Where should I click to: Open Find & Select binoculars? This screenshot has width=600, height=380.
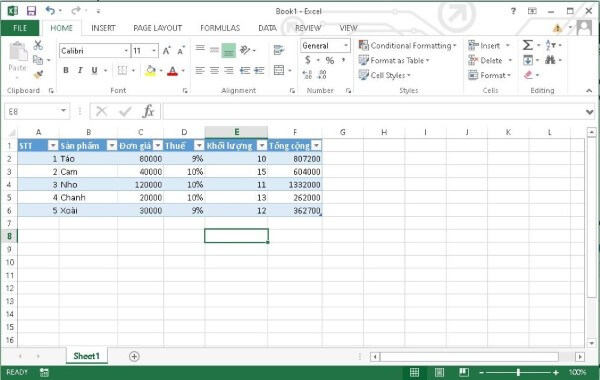(550, 60)
